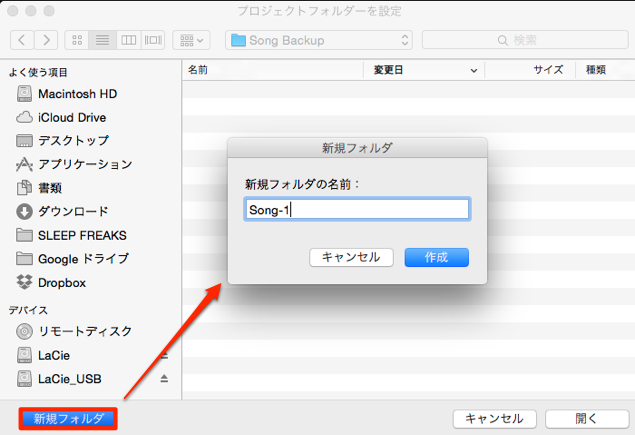Select Macintosh HD in sidebar
The image size is (635, 435).
point(67,94)
